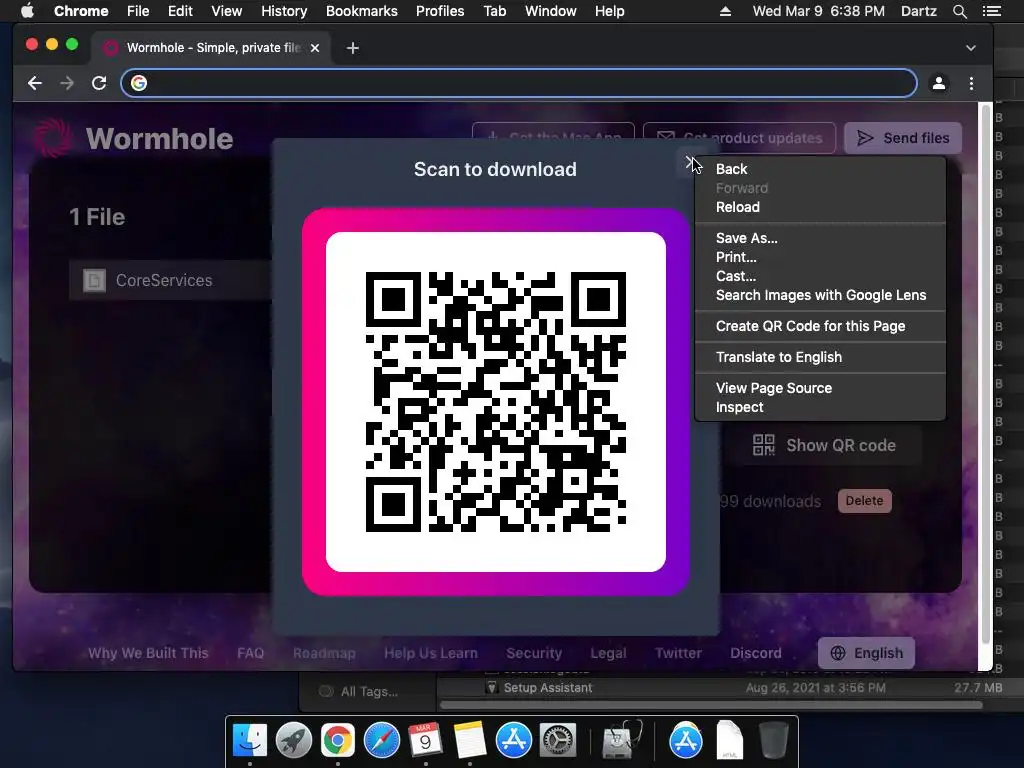Select Translate to English menu item
The height and width of the screenshot is (768, 1024).
coord(820,357)
